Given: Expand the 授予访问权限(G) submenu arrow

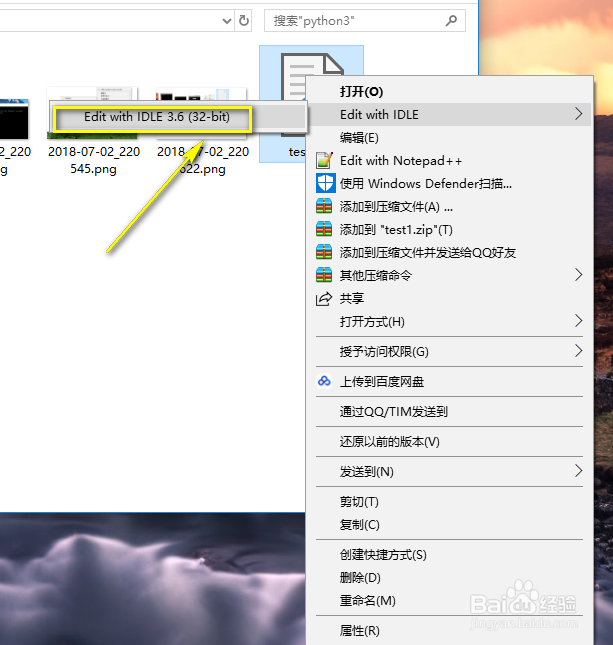Looking at the screenshot, I should (x=578, y=351).
